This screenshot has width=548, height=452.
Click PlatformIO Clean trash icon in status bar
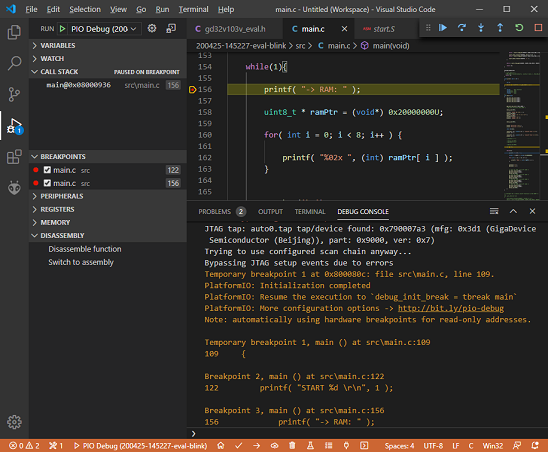[292, 445]
